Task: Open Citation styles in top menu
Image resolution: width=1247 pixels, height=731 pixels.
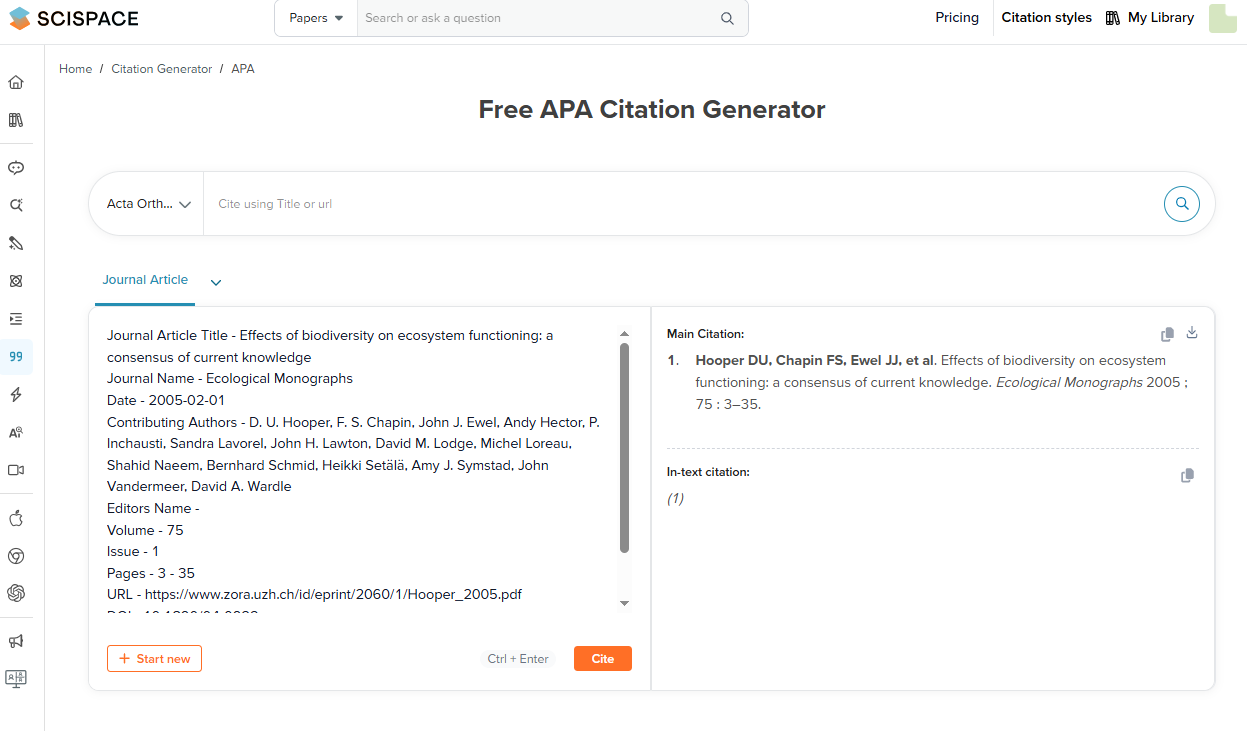Action: point(1046,18)
